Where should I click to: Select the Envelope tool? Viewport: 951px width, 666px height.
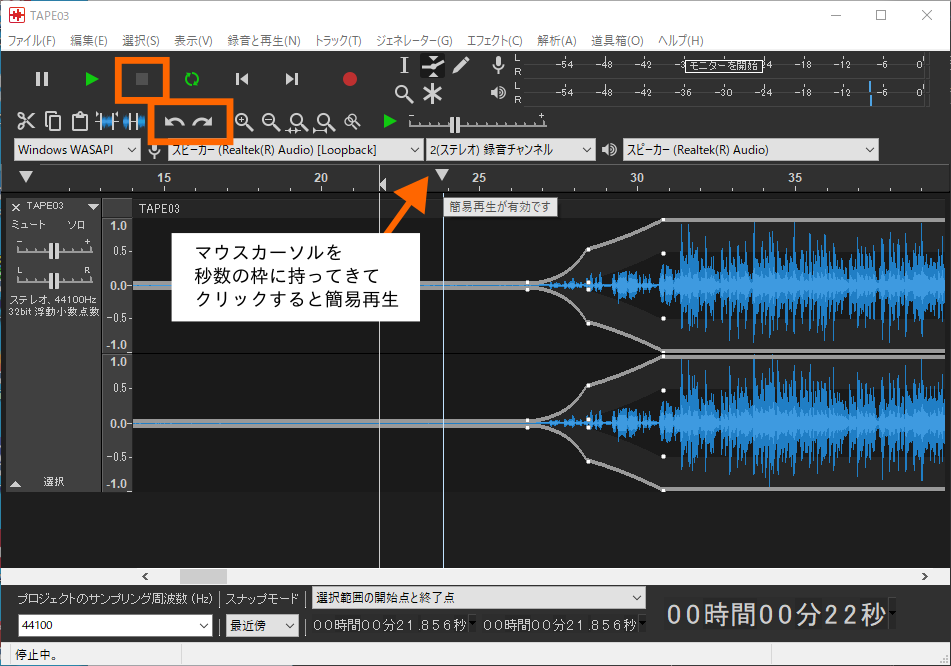point(432,65)
